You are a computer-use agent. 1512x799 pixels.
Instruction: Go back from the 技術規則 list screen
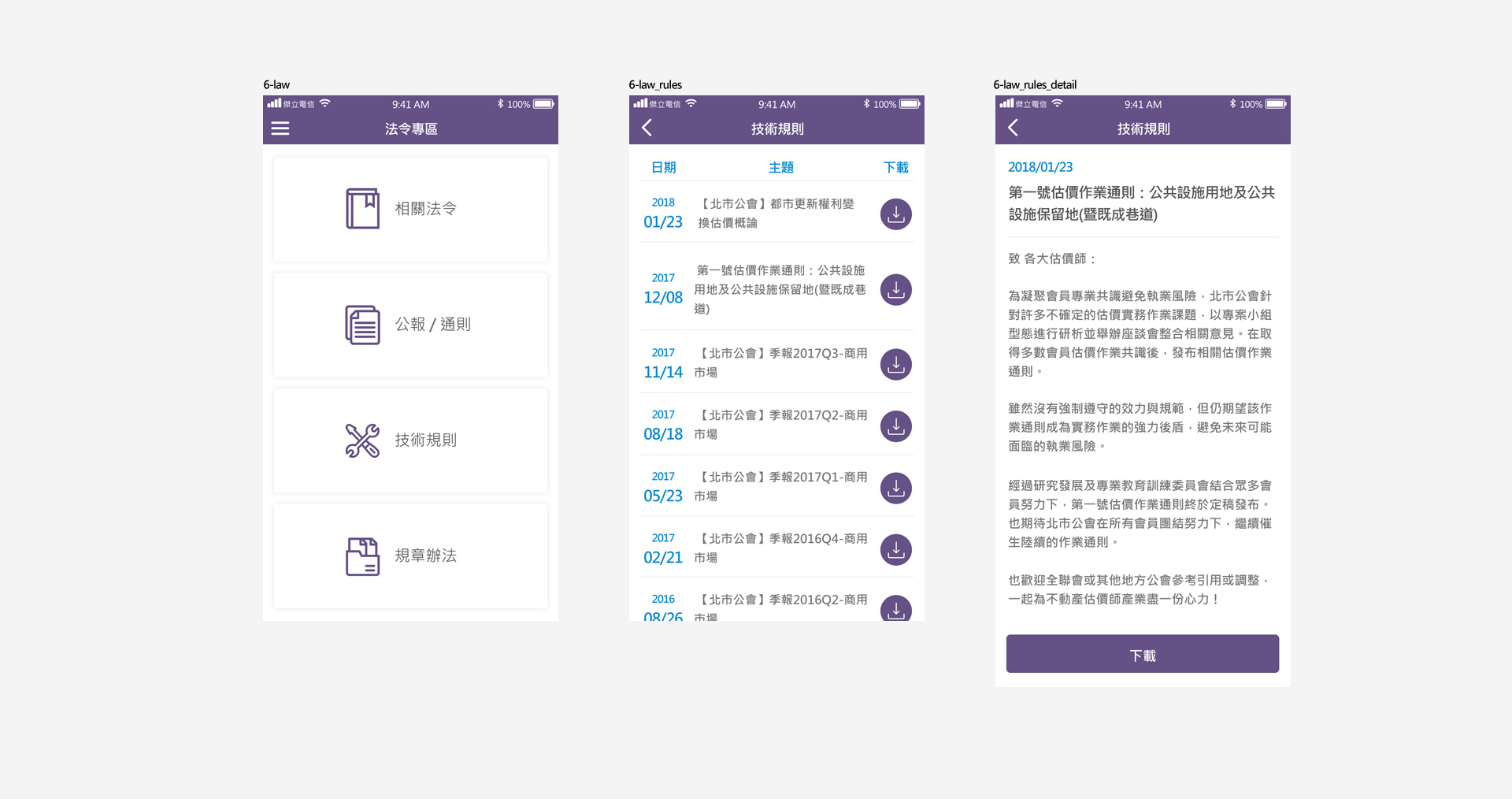[647, 128]
